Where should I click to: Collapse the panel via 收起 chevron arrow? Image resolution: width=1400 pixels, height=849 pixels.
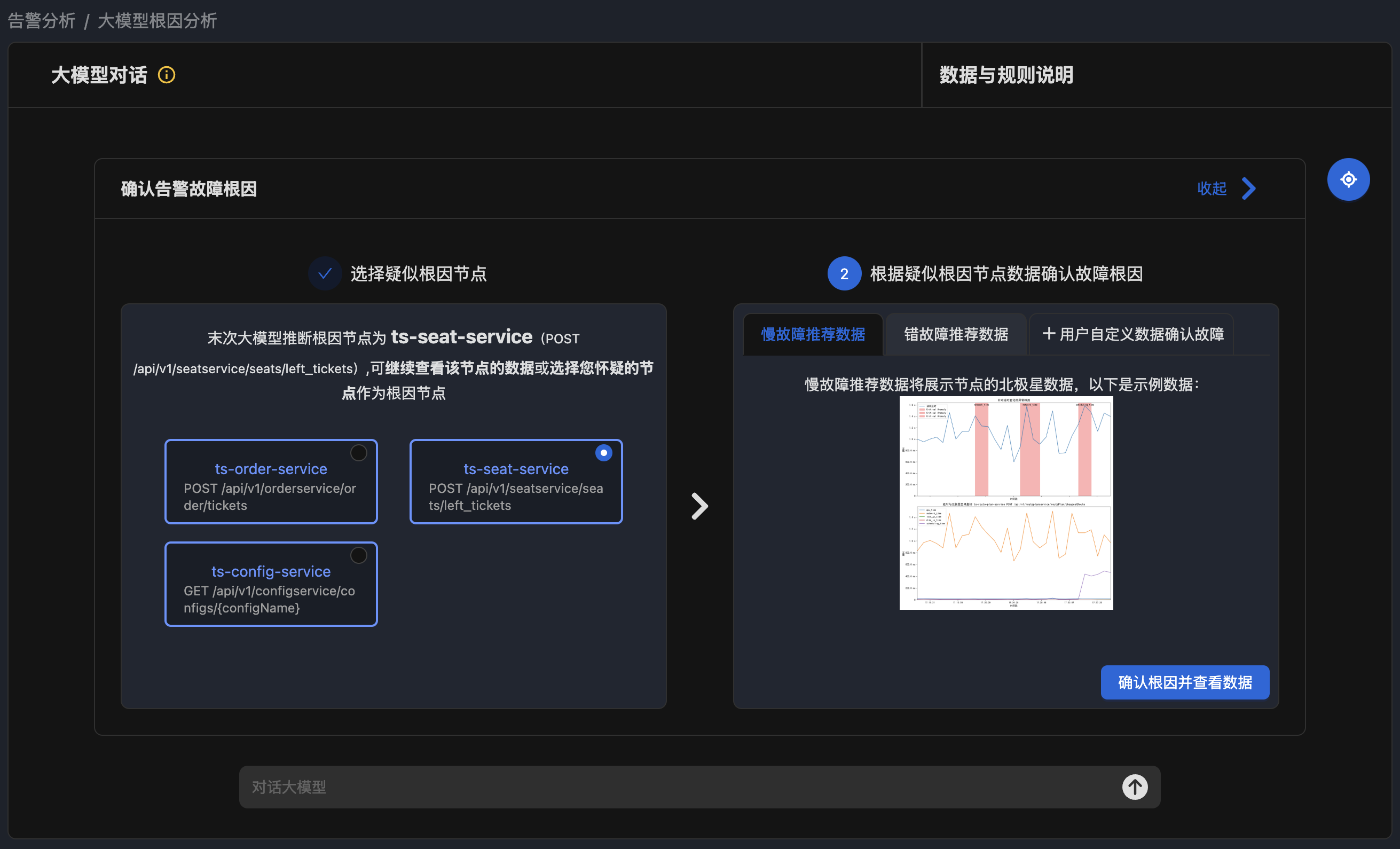(1248, 188)
